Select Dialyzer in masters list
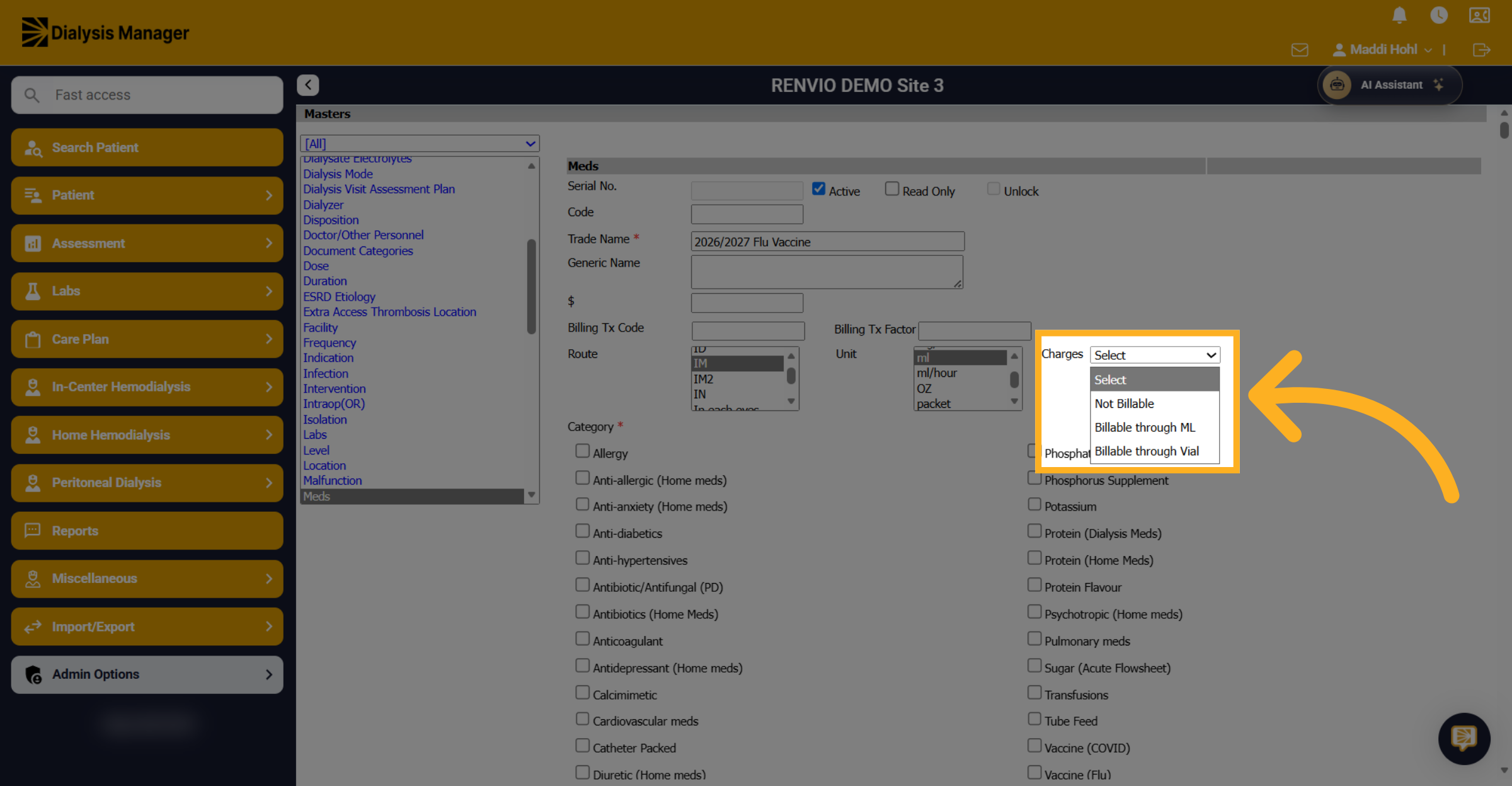 click(x=323, y=205)
